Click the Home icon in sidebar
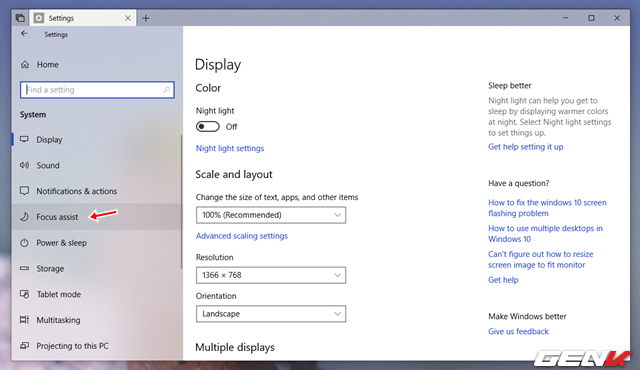 coord(25,64)
